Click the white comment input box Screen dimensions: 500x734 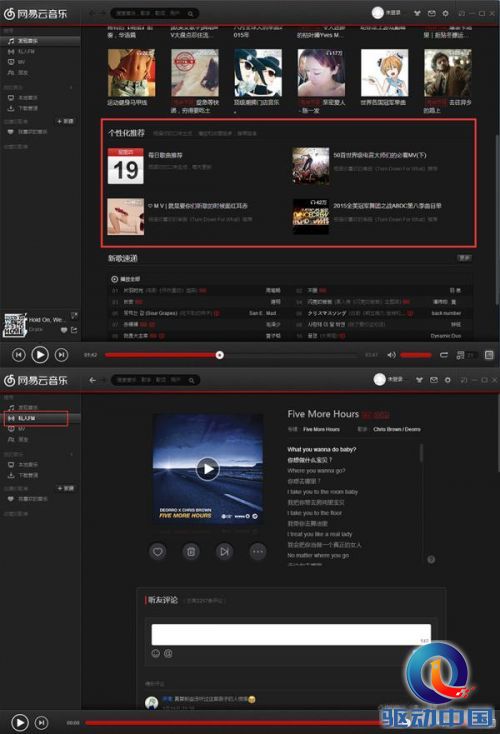point(291,634)
